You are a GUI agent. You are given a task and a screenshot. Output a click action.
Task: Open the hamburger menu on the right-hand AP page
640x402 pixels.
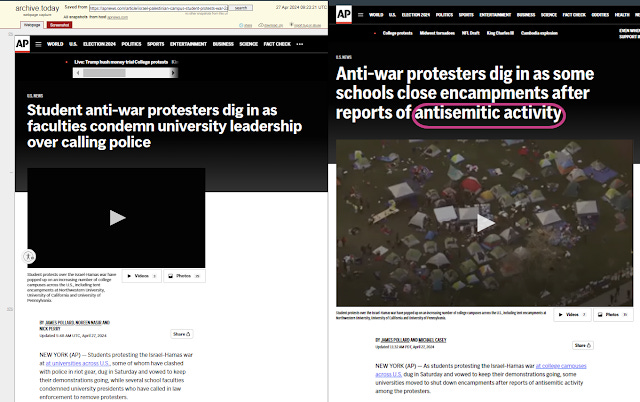tap(360, 15)
